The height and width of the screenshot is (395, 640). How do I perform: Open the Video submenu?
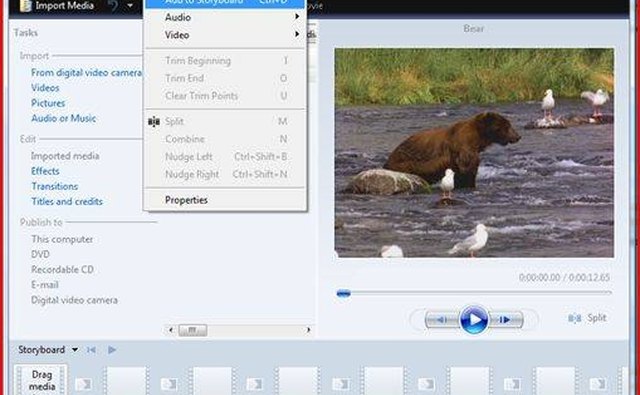click(x=225, y=35)
